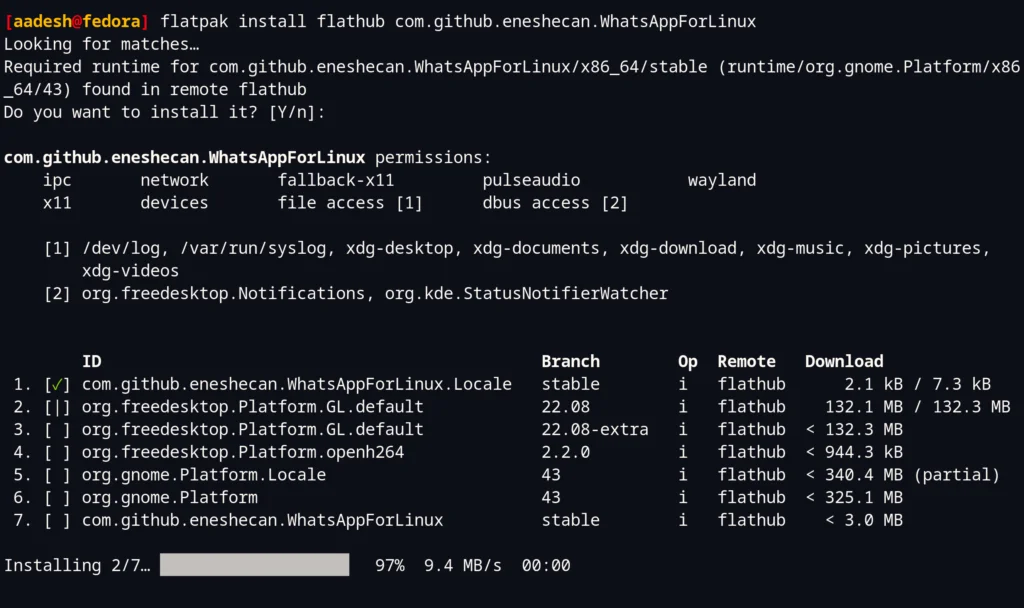Image resolution: width=1024 pixels, height=608 pixels.
Task: Click the 97% progress percentage
Action: pyautogui.click(x=390, y=566)
